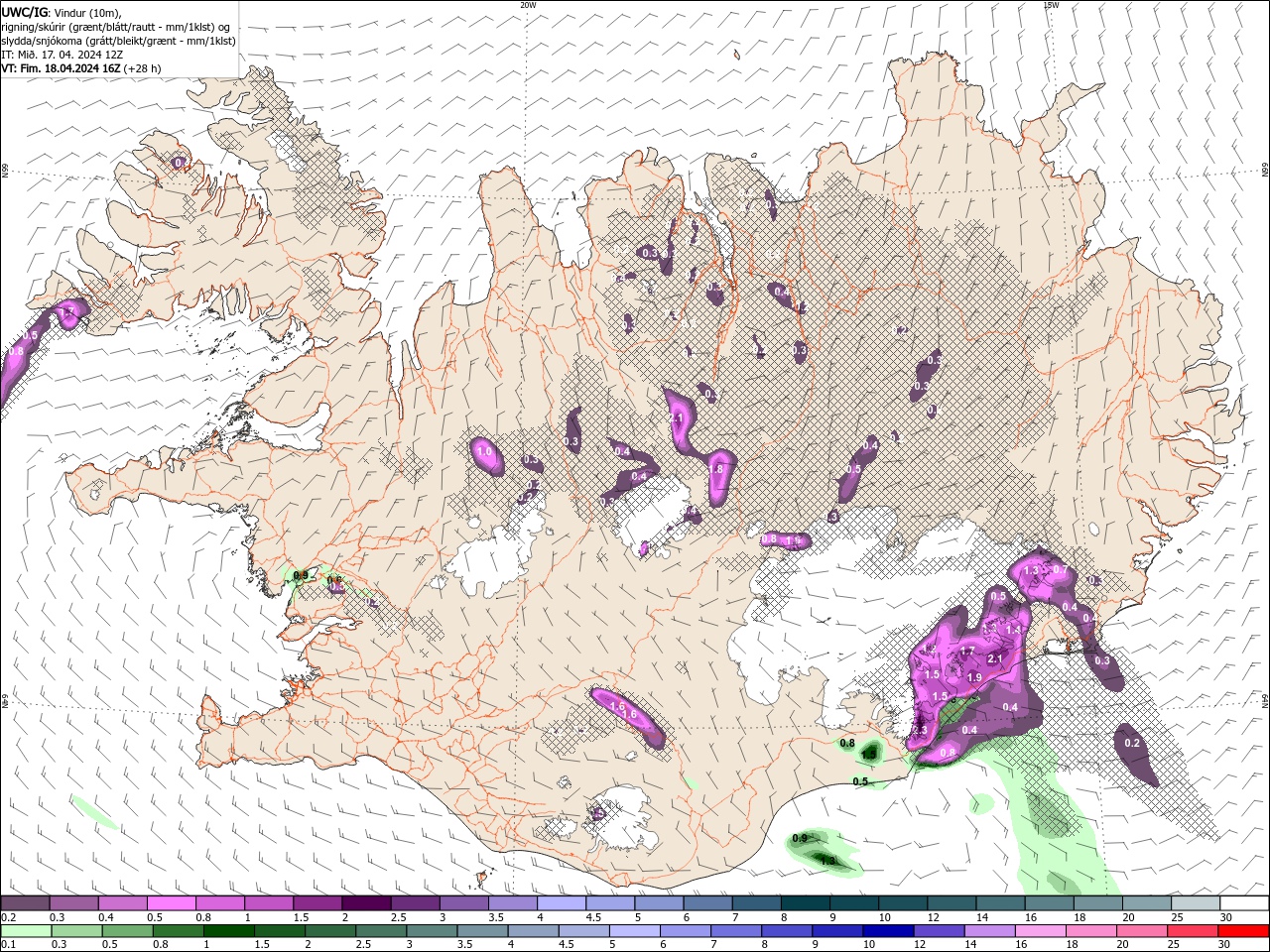This screenshot has height=952, width=1270.
Task: Select the 0.1–0.3 pale green rain legend swatch
Action: point(26,931)
